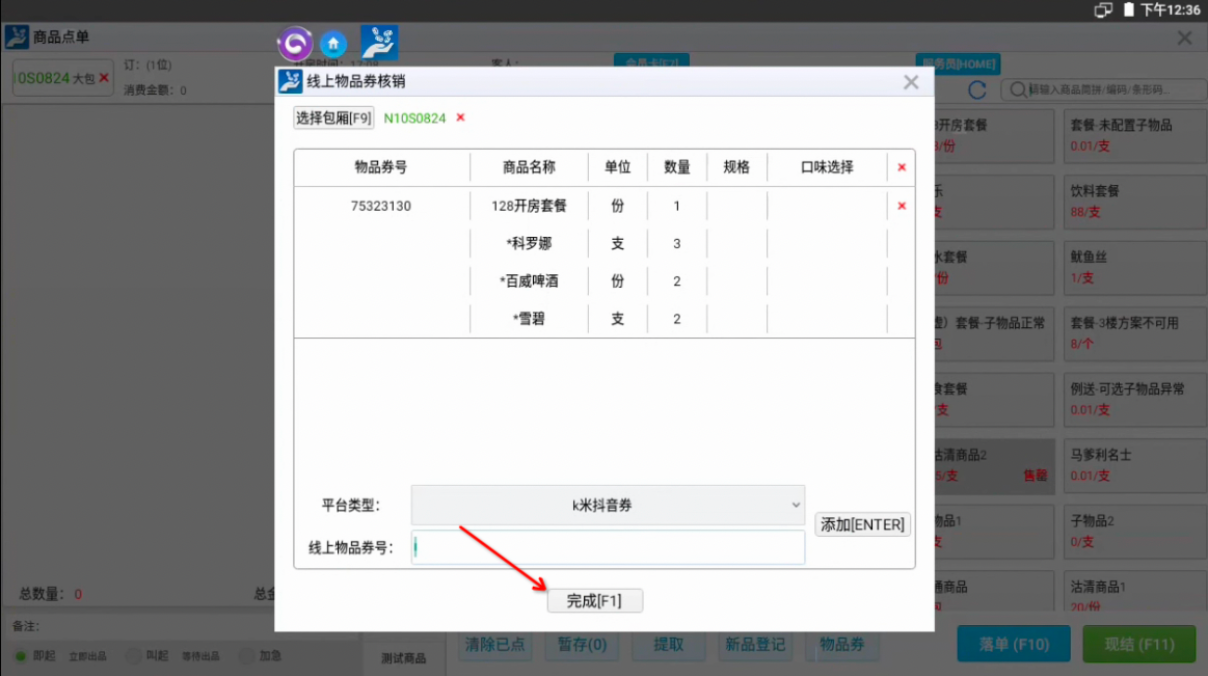
Task: Click the blue home icon at the top
Action: [x=333, y=43]
